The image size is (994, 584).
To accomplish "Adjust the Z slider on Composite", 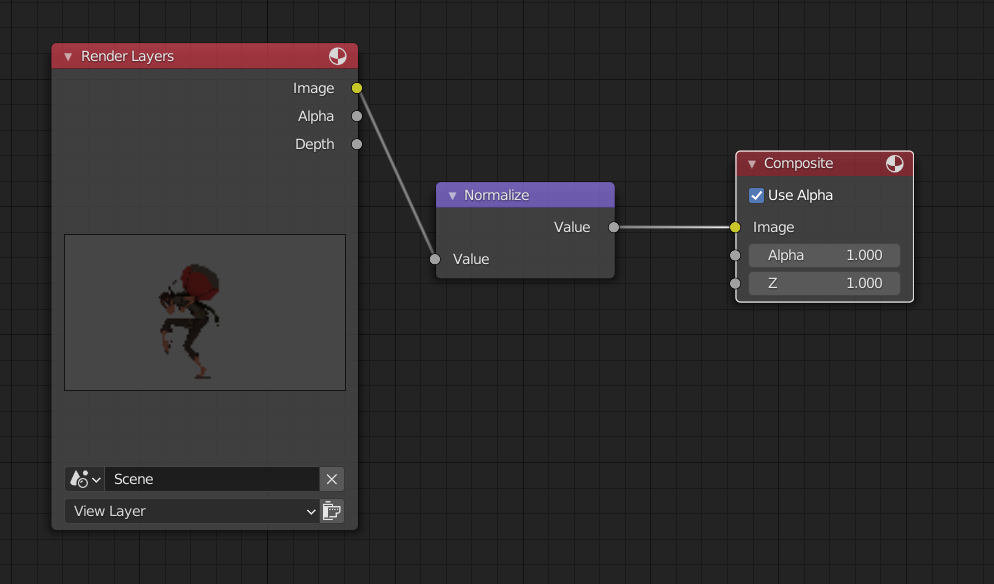I will pyautogui.click(x=823, y=283).
